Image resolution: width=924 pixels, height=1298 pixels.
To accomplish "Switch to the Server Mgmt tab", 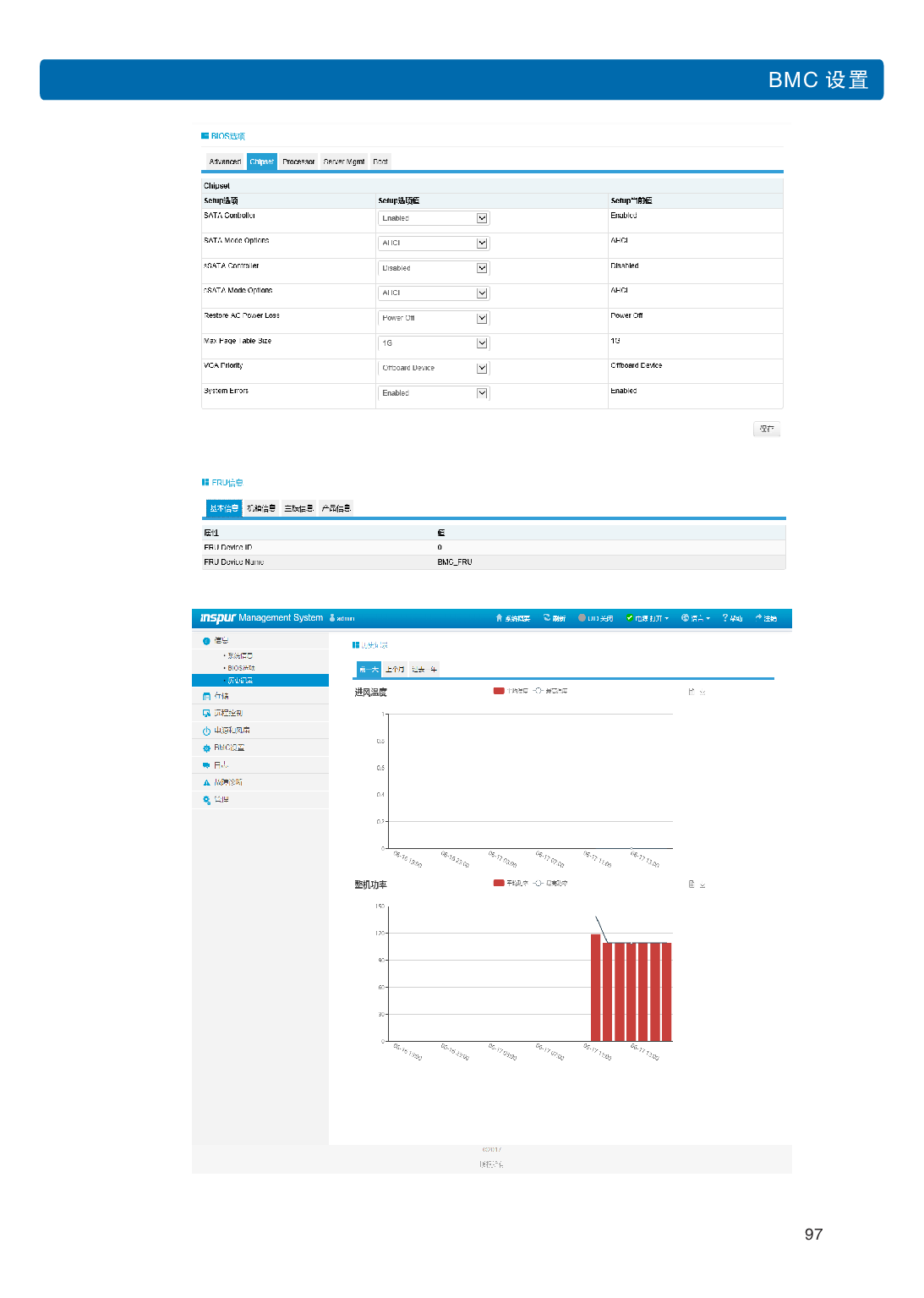I will click(344, 162).
